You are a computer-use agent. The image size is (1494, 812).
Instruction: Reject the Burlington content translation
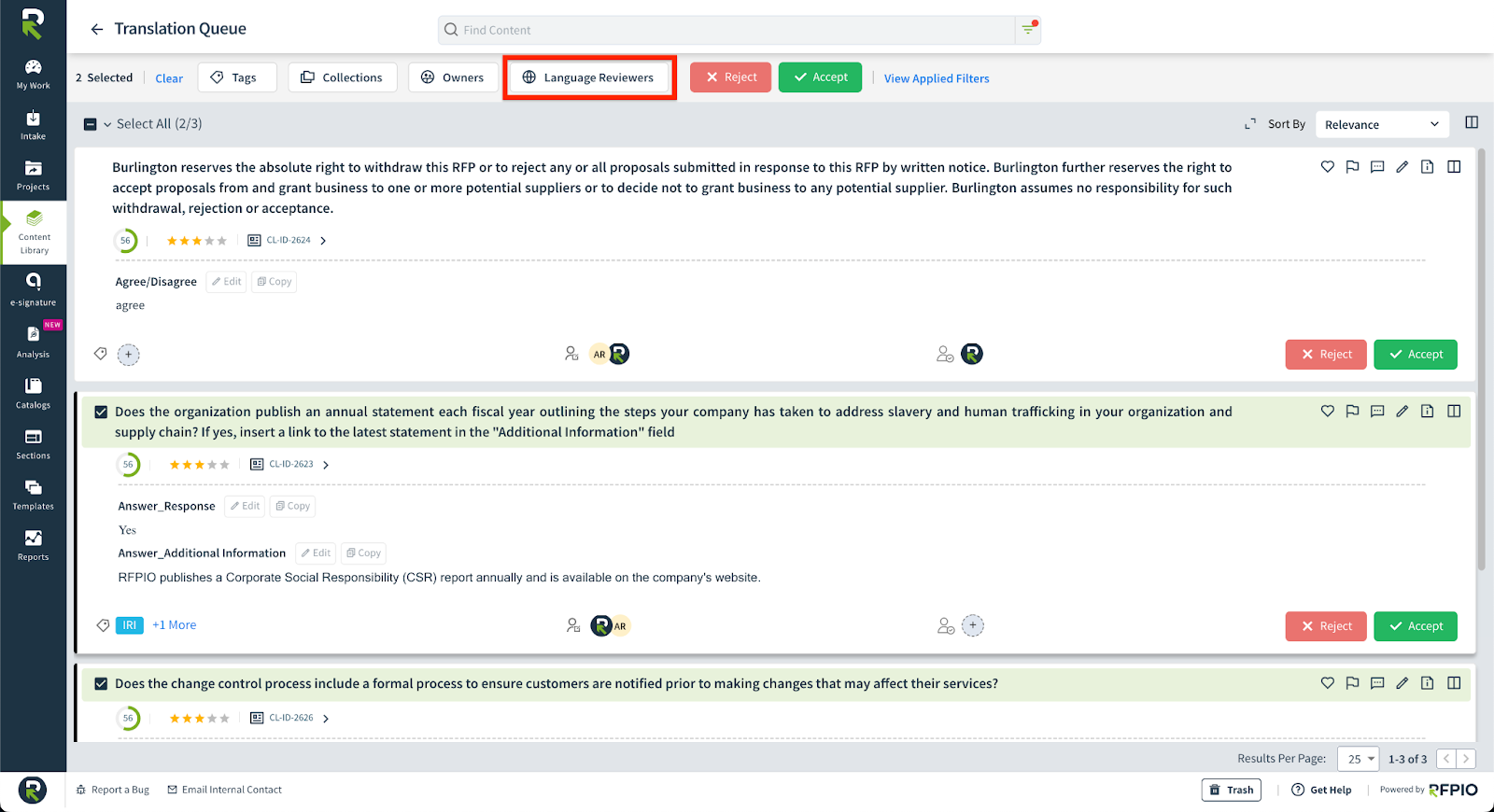click(1326, 355)
